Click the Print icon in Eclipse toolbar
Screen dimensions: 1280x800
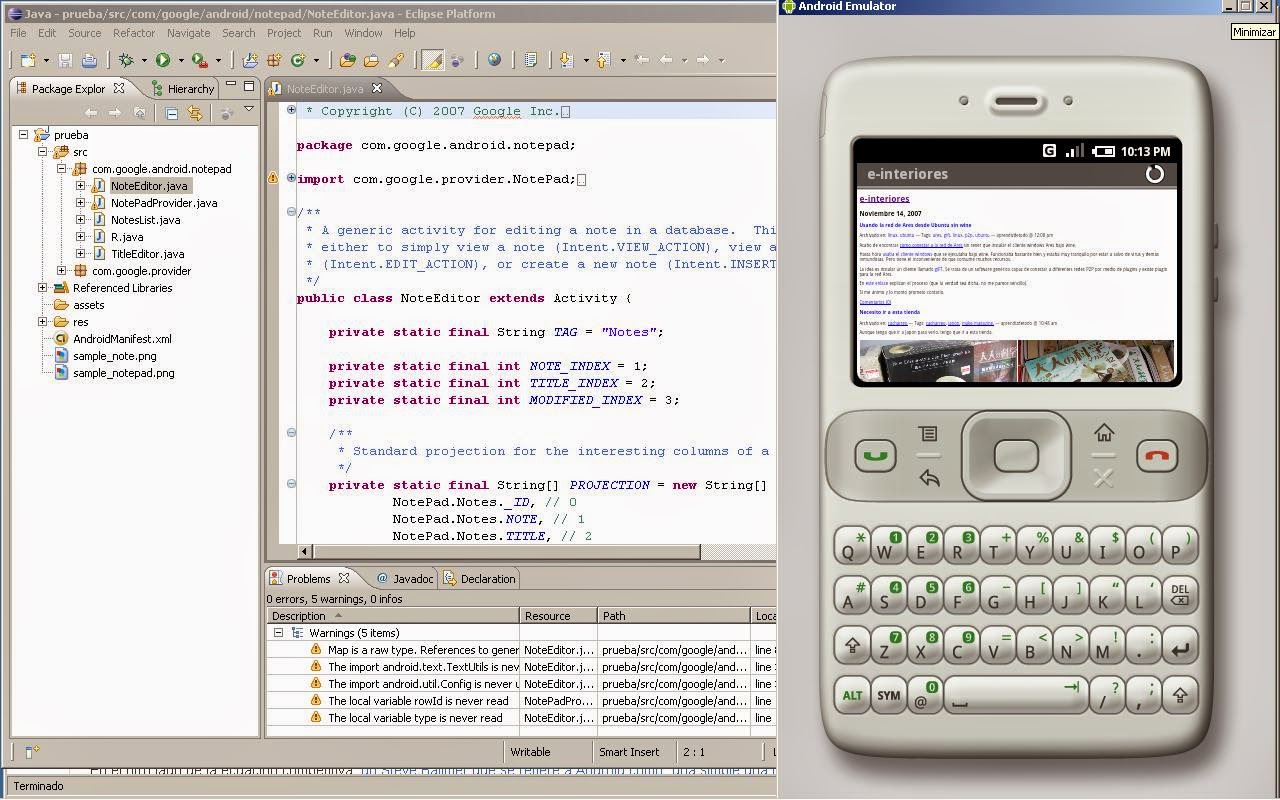88,60
